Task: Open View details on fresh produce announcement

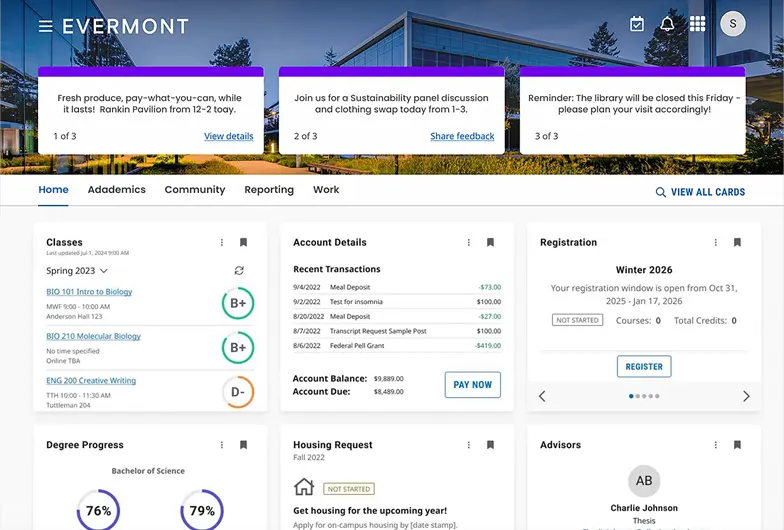Action: [228, 136]
